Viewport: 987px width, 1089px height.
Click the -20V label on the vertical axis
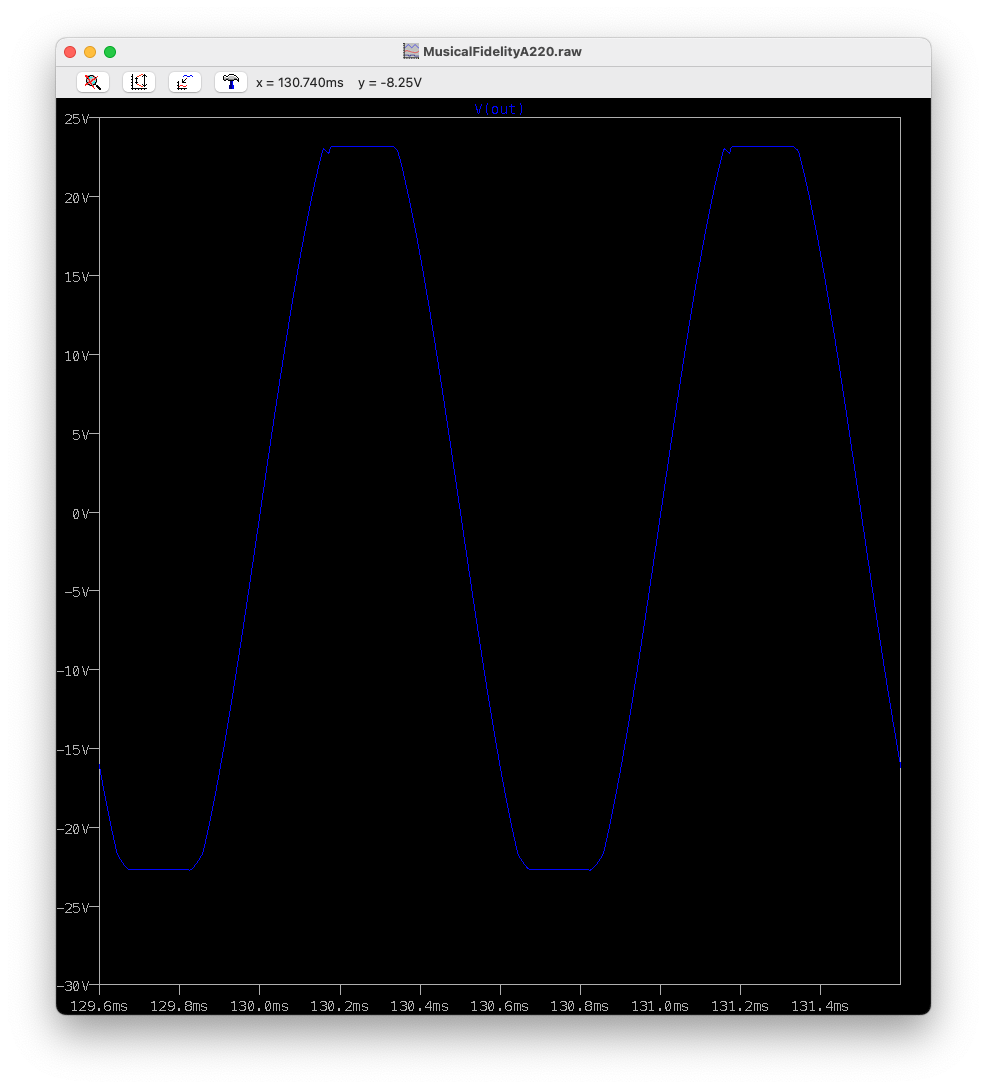(x=74, y=829)
